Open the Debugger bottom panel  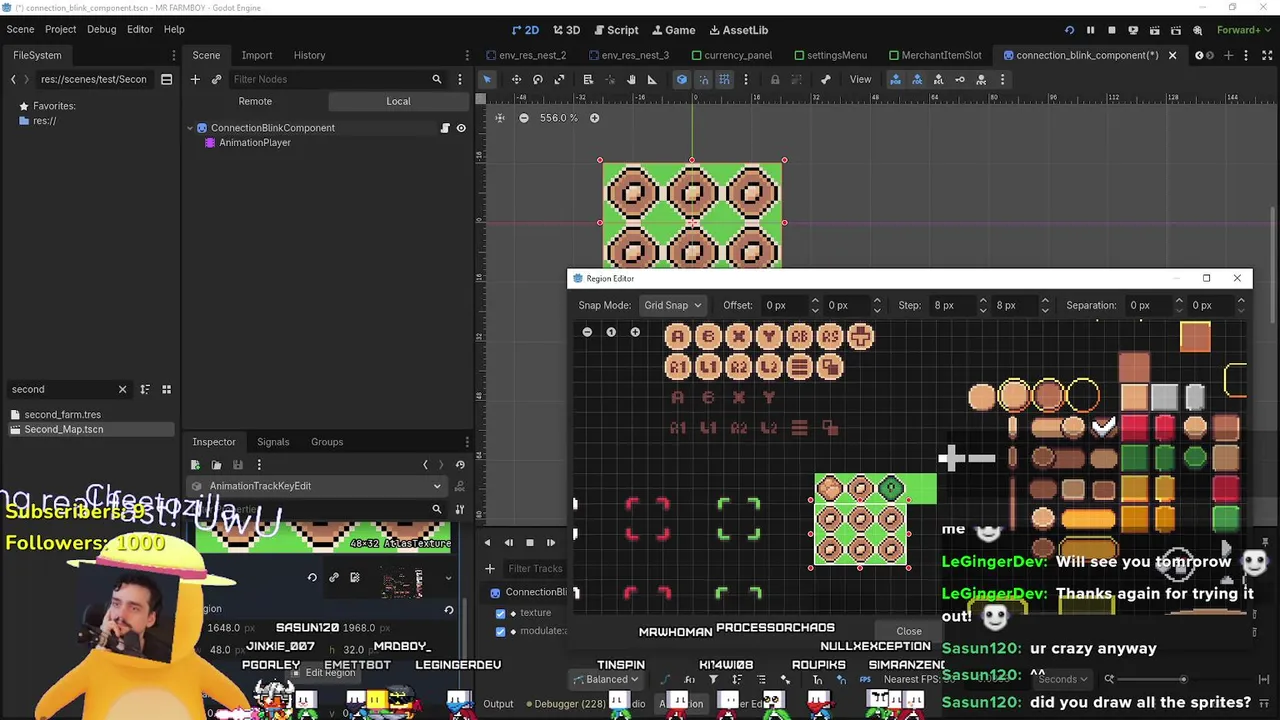(563, 704)
